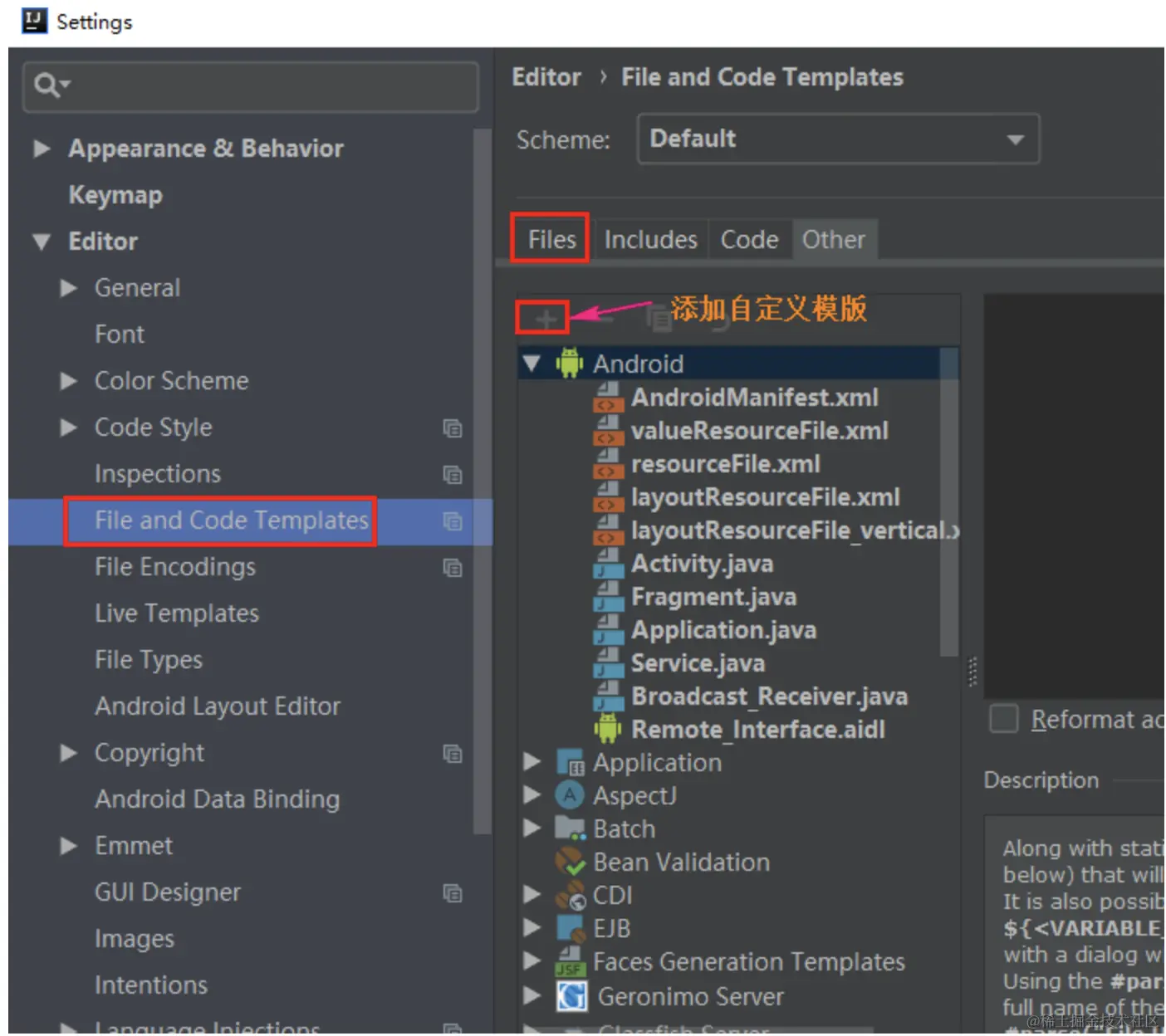
Task: Open File Encodings settings
Action: coord(175,567)
